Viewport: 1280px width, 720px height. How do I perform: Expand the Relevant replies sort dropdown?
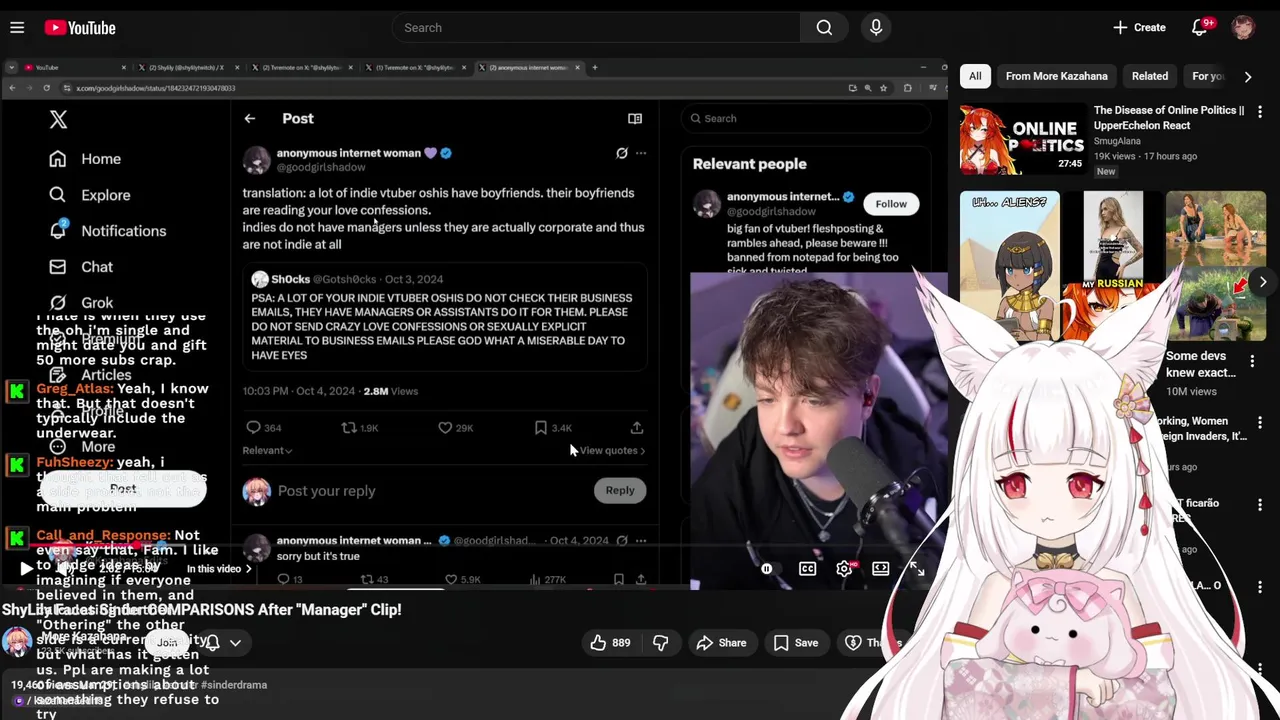coord(267,451)
